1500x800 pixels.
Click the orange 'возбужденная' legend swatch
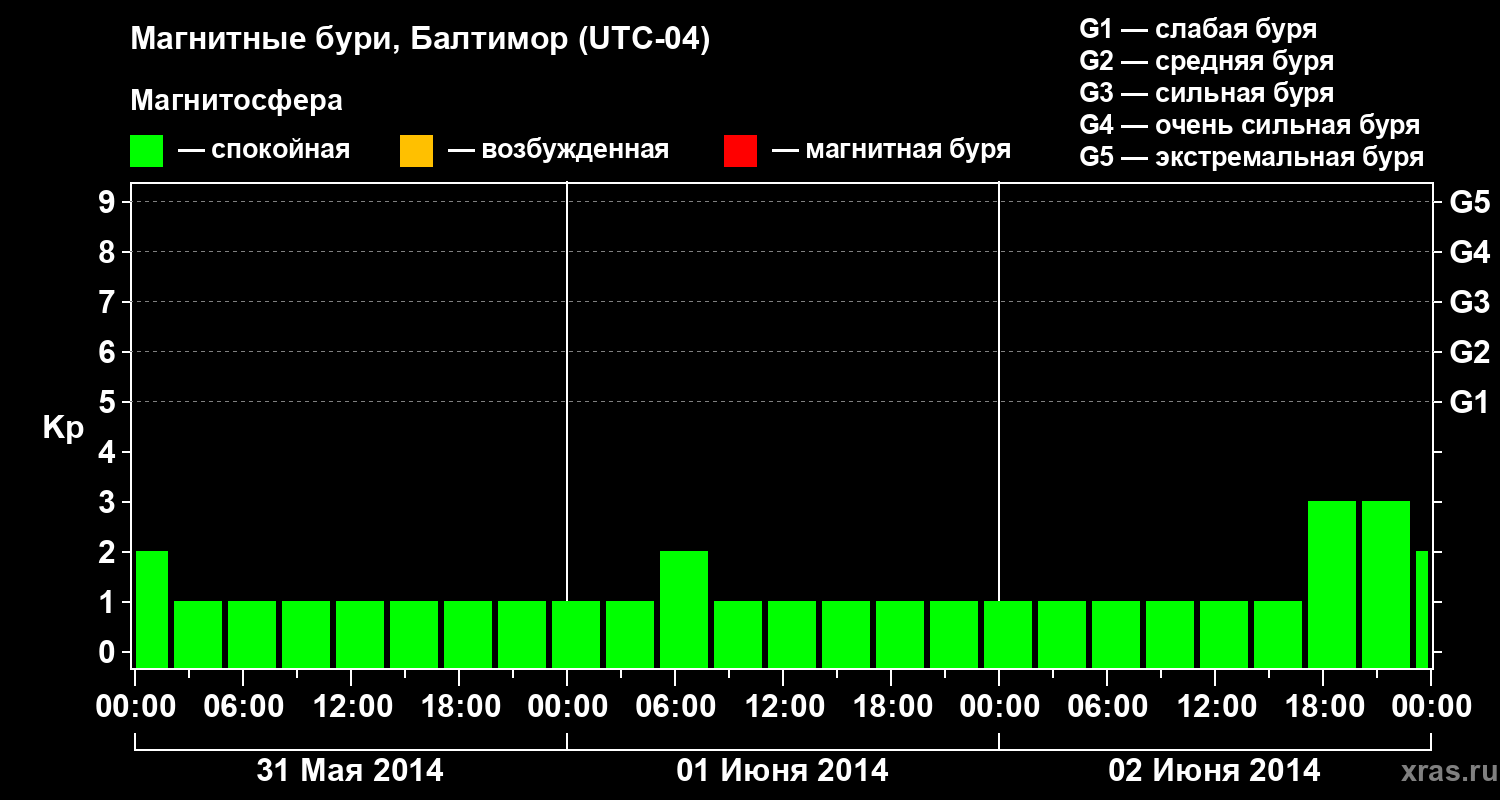[416, 151]
